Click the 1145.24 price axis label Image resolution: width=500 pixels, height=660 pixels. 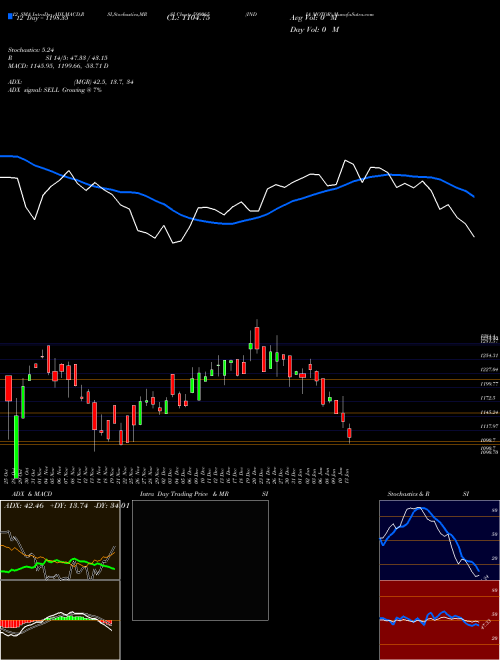[x=489, y=412]
